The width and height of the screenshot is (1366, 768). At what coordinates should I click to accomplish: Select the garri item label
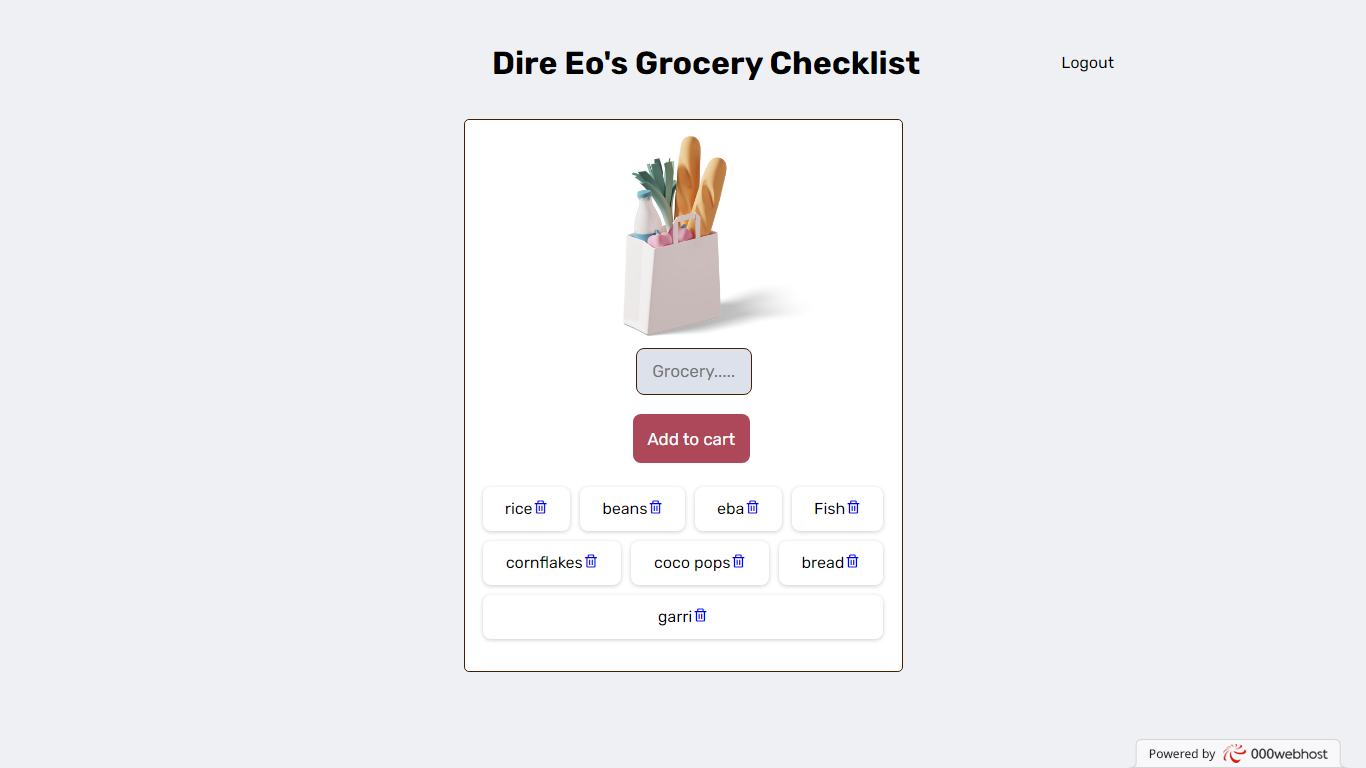(675, 617)
